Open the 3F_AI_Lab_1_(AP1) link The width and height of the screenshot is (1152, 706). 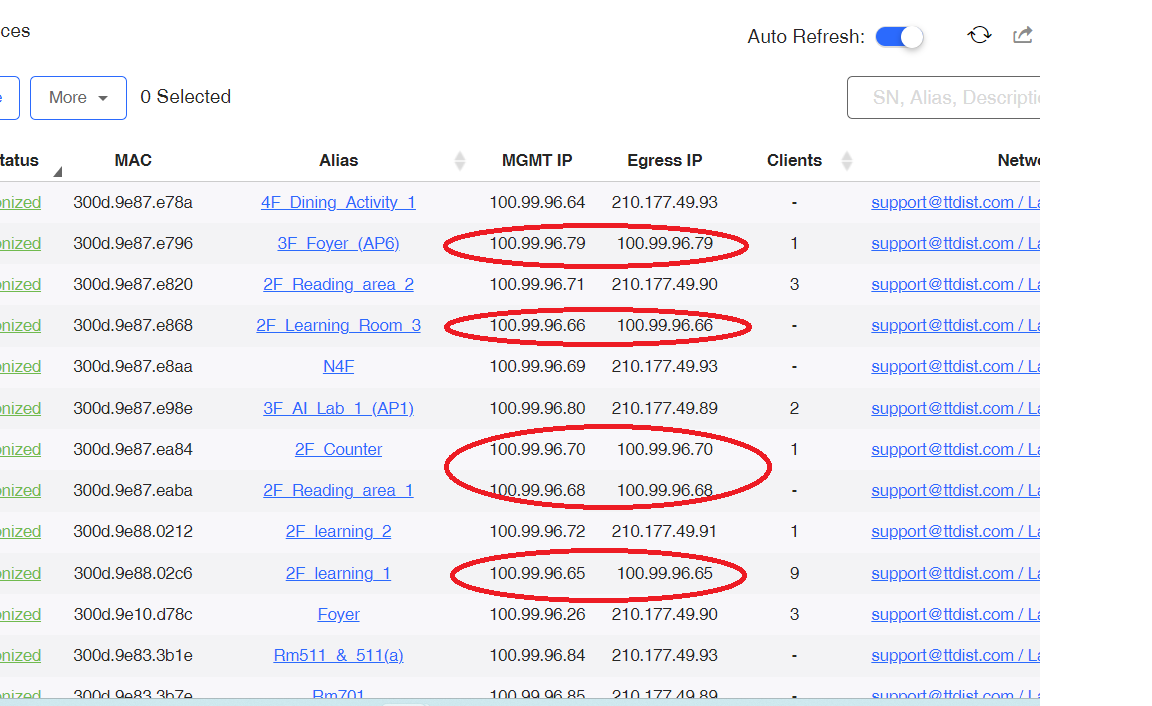[338, 409]
